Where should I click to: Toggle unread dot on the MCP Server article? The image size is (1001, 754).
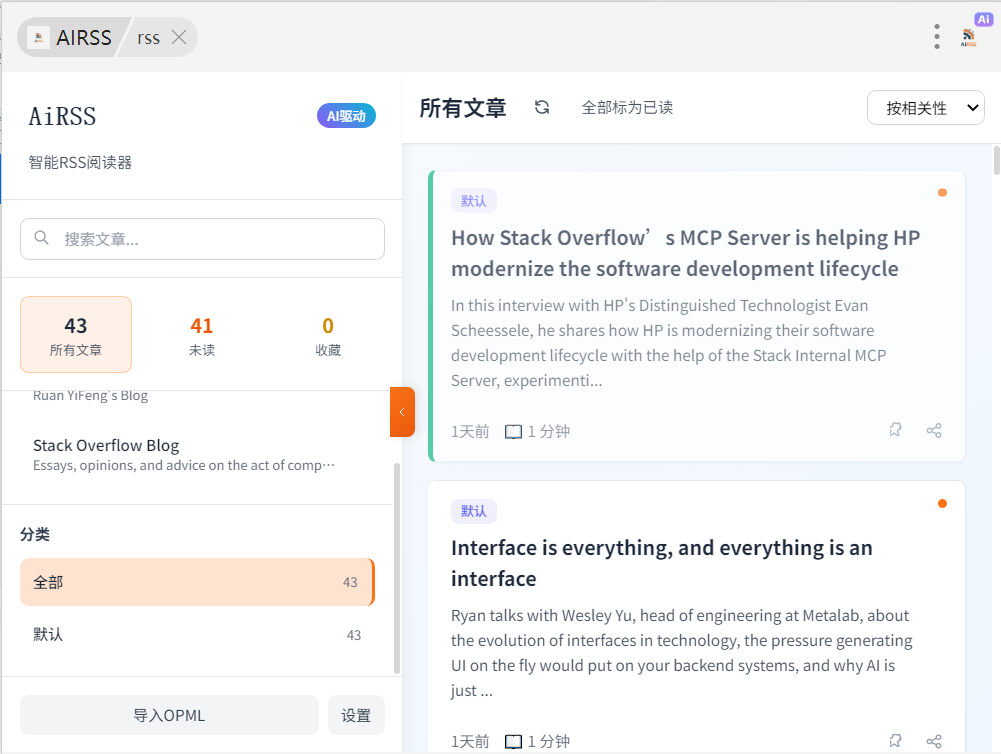(942, 192)
